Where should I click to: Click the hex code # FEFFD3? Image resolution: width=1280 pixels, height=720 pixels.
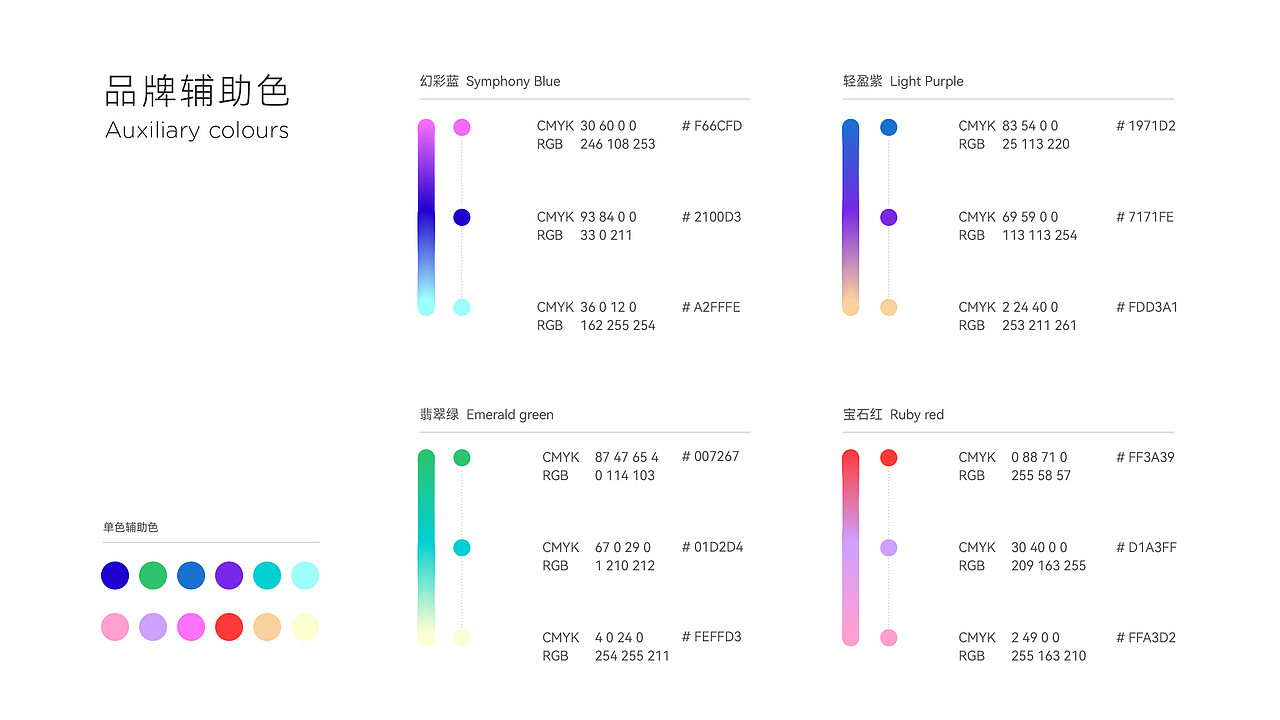712,637
